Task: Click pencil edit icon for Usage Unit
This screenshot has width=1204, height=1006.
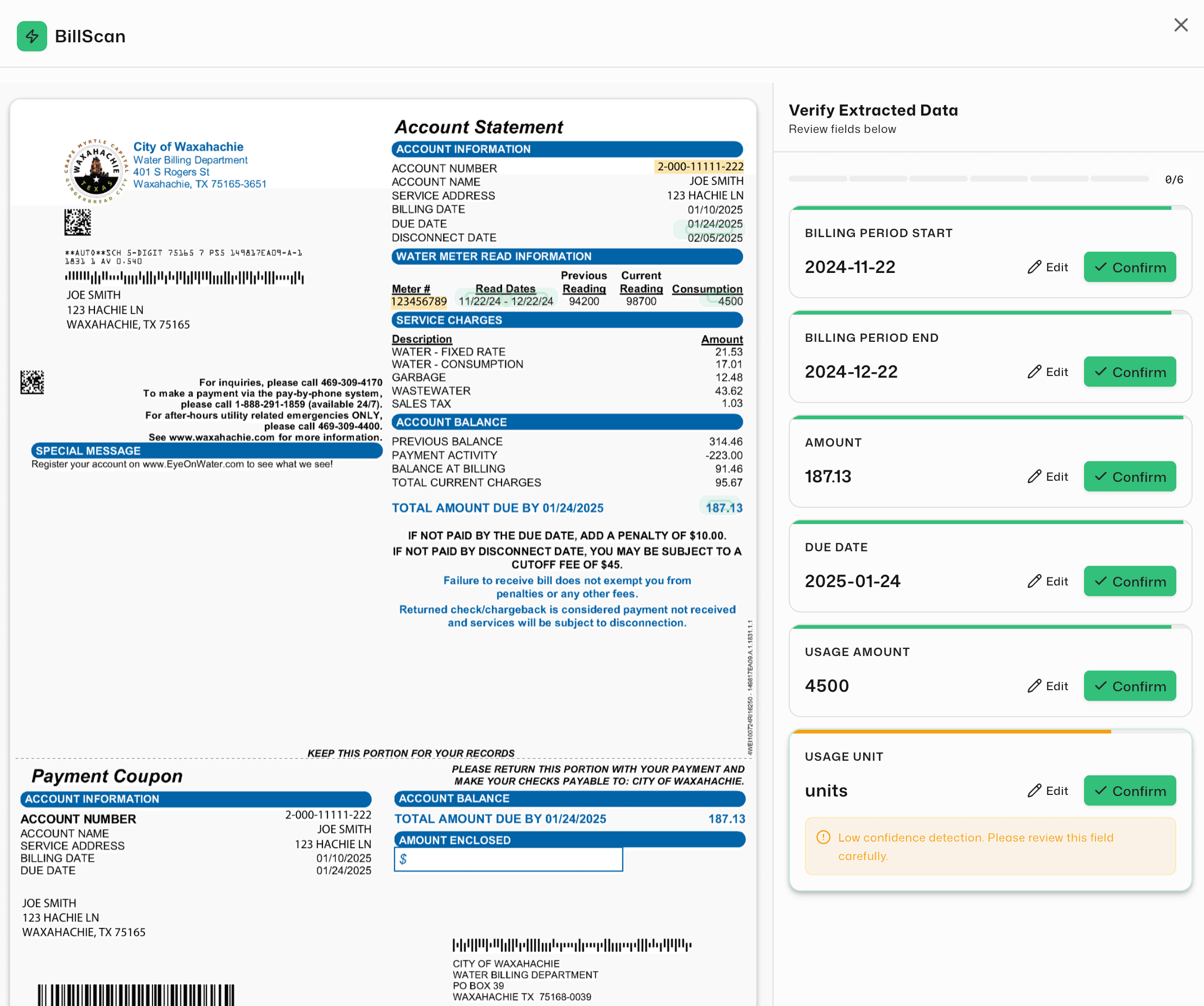Action: [1034, 791]
